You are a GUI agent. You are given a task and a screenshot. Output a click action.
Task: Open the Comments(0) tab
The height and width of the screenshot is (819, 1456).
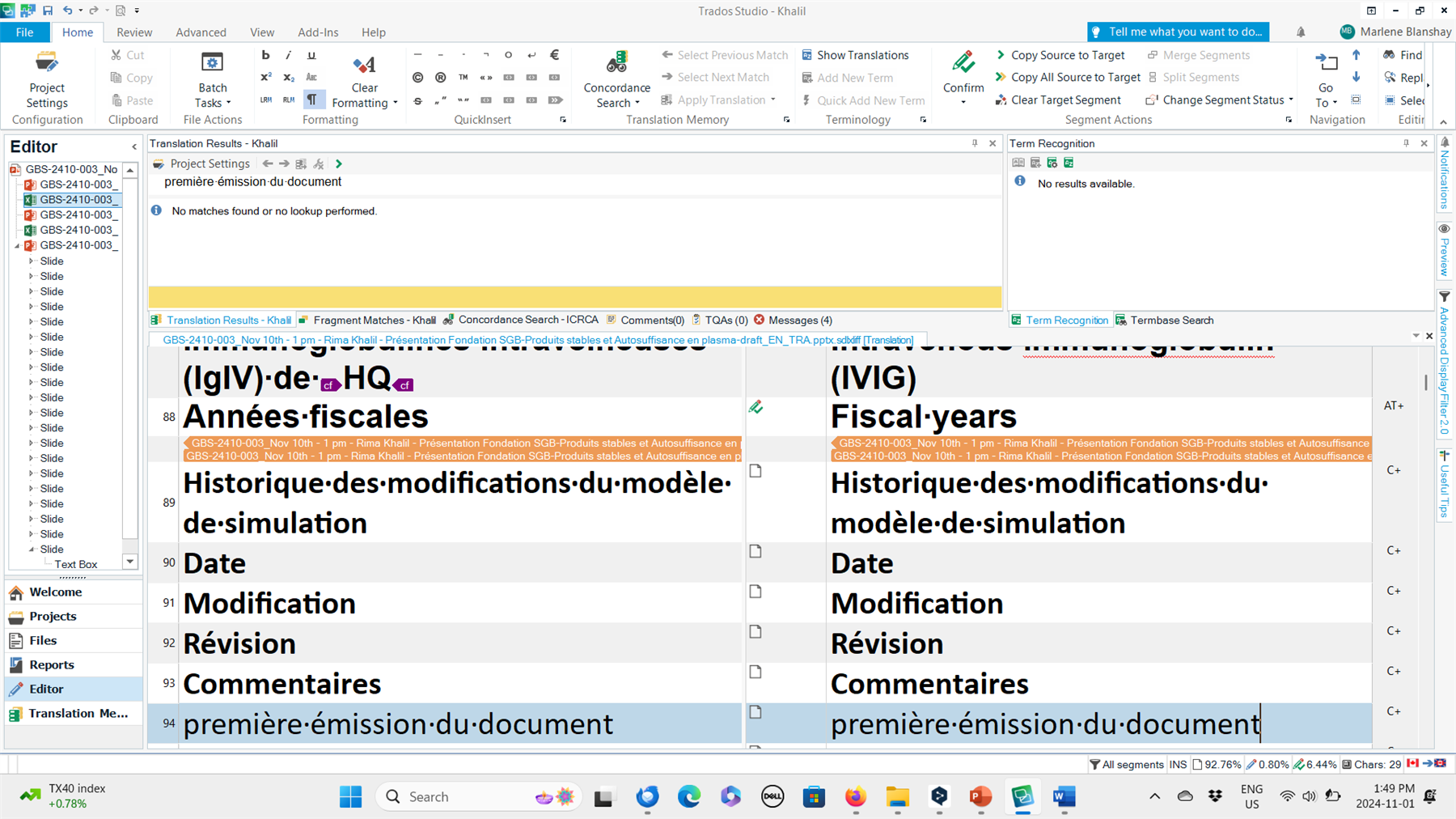point(645,320)
